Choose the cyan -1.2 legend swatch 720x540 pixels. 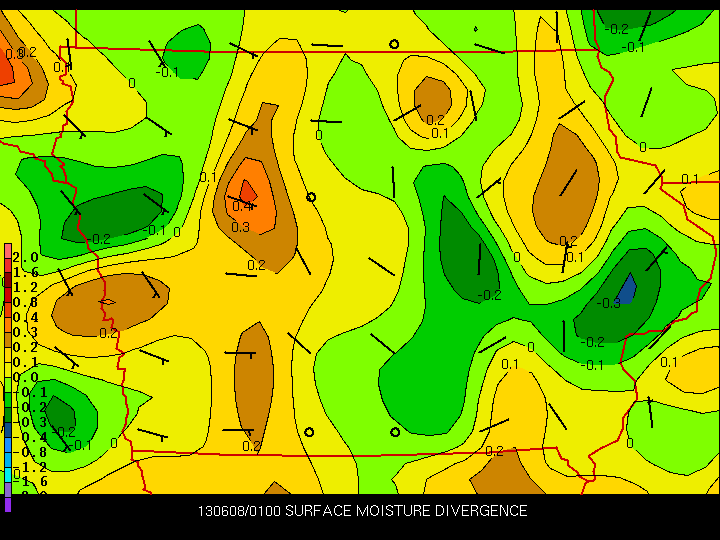tap(8, 475)
